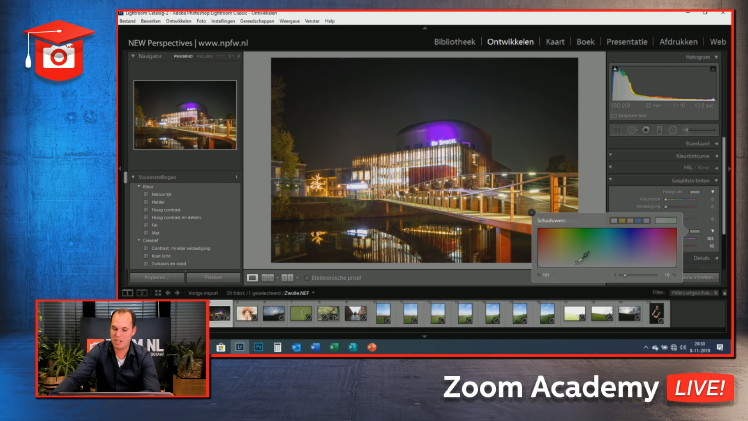Toggle Kleurtintcurve panel on/off switch
Image resolution: width=748 pixels, height=421 pixels.
(611, 154)
